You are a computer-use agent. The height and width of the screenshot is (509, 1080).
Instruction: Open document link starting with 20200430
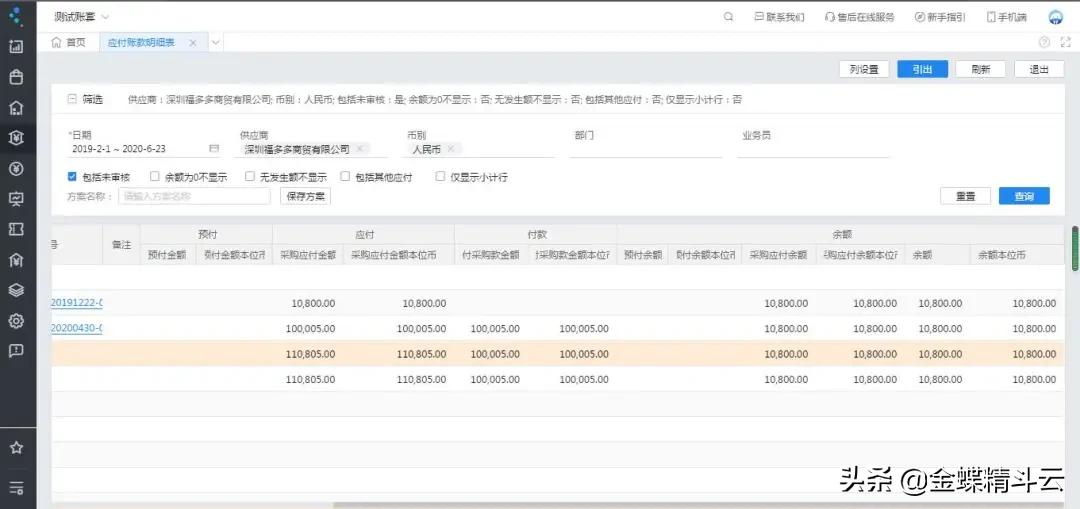[x=77, y=329]
